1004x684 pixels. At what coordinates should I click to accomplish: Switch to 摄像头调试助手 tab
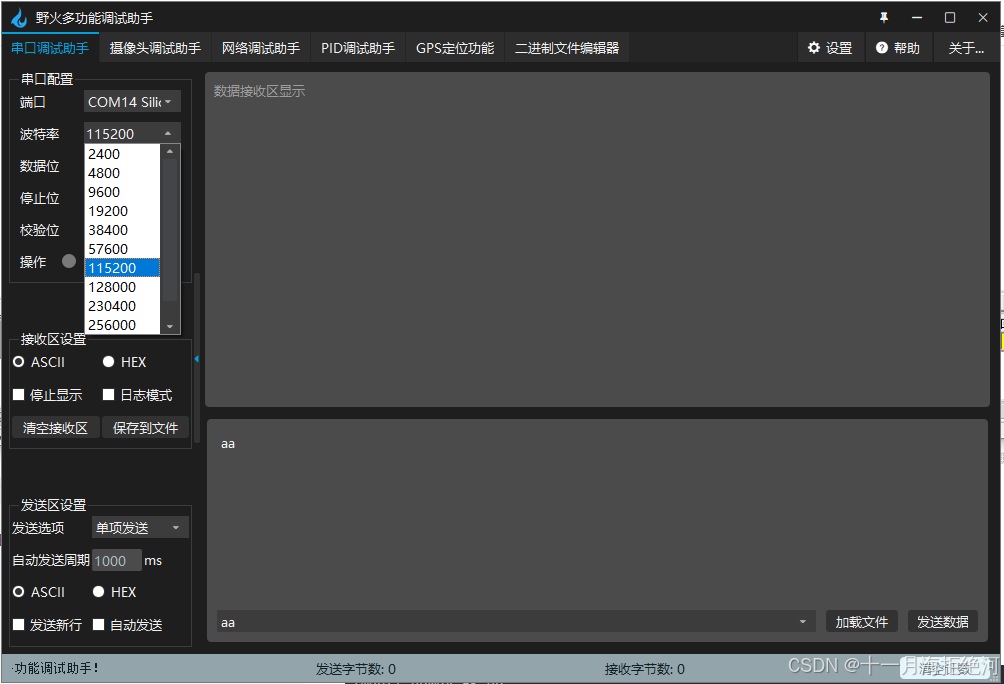coord(155,48)
